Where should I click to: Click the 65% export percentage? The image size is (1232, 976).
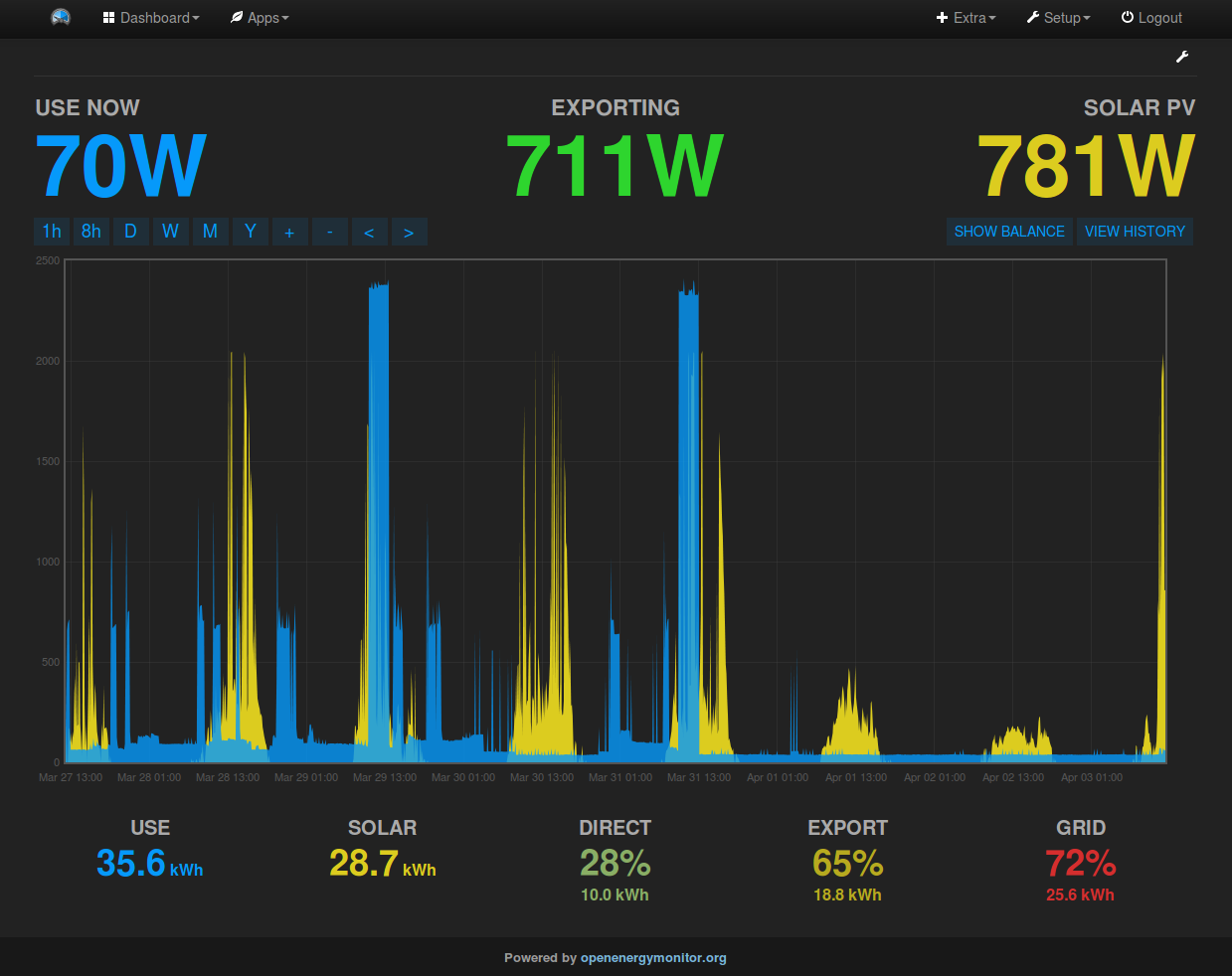pos(847,863)
